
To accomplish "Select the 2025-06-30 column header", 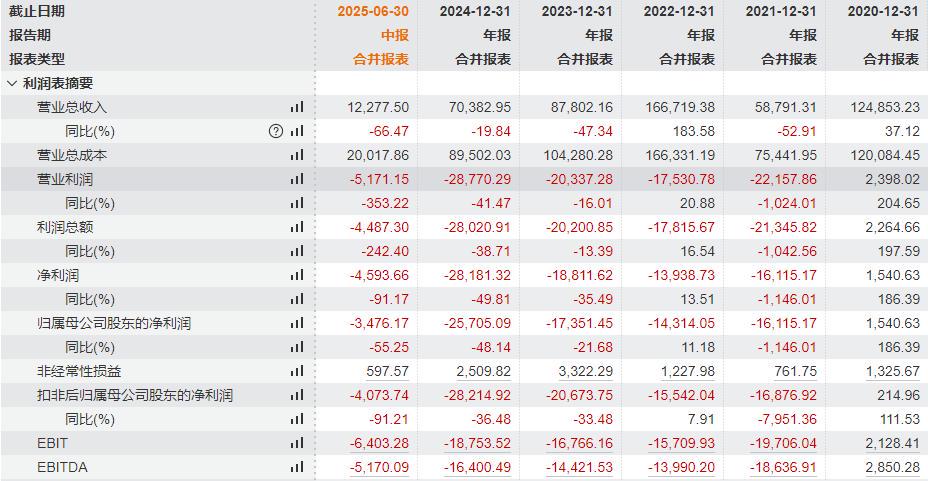I will [x=373, y=11].
